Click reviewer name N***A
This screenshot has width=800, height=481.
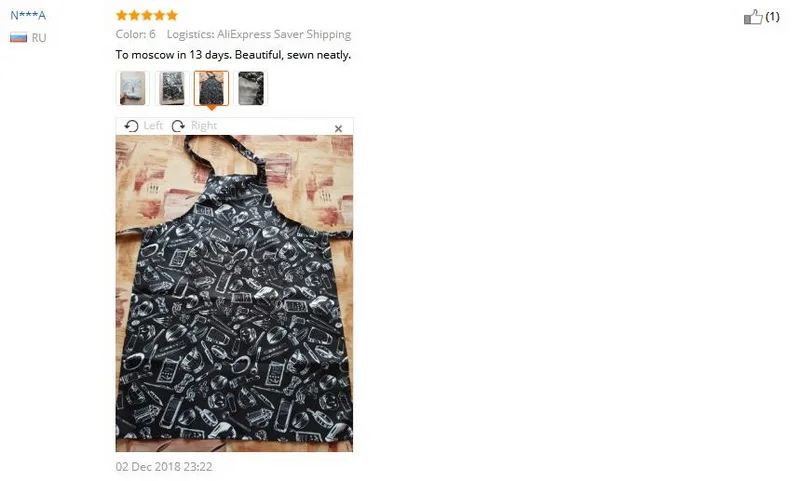click(28, 15)
